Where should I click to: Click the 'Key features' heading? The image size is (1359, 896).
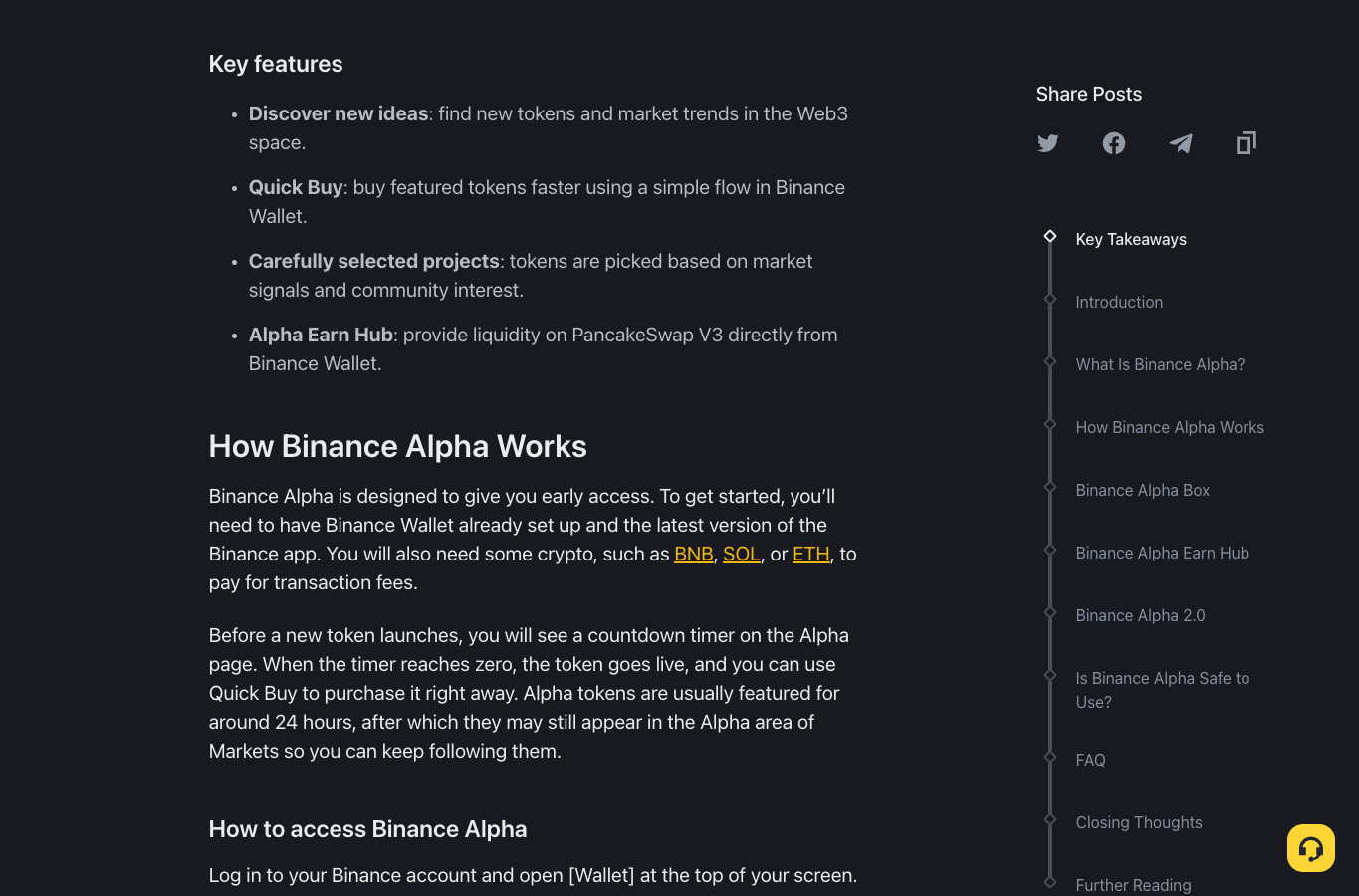tap(276, 64)
